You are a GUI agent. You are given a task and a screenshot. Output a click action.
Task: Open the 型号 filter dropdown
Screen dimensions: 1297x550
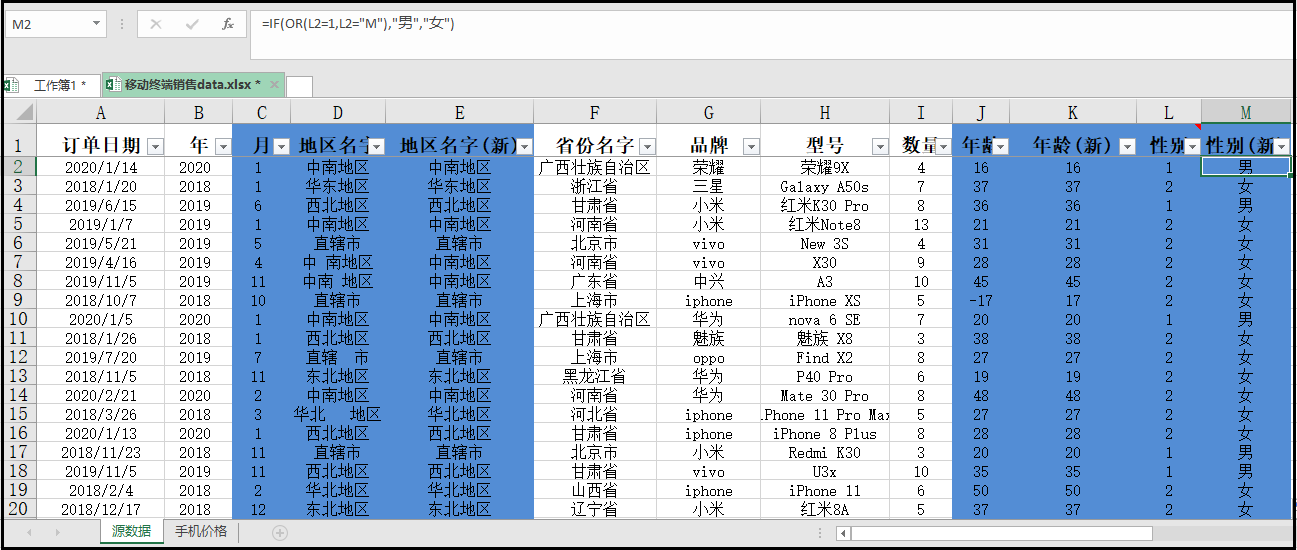pos(880,147)
